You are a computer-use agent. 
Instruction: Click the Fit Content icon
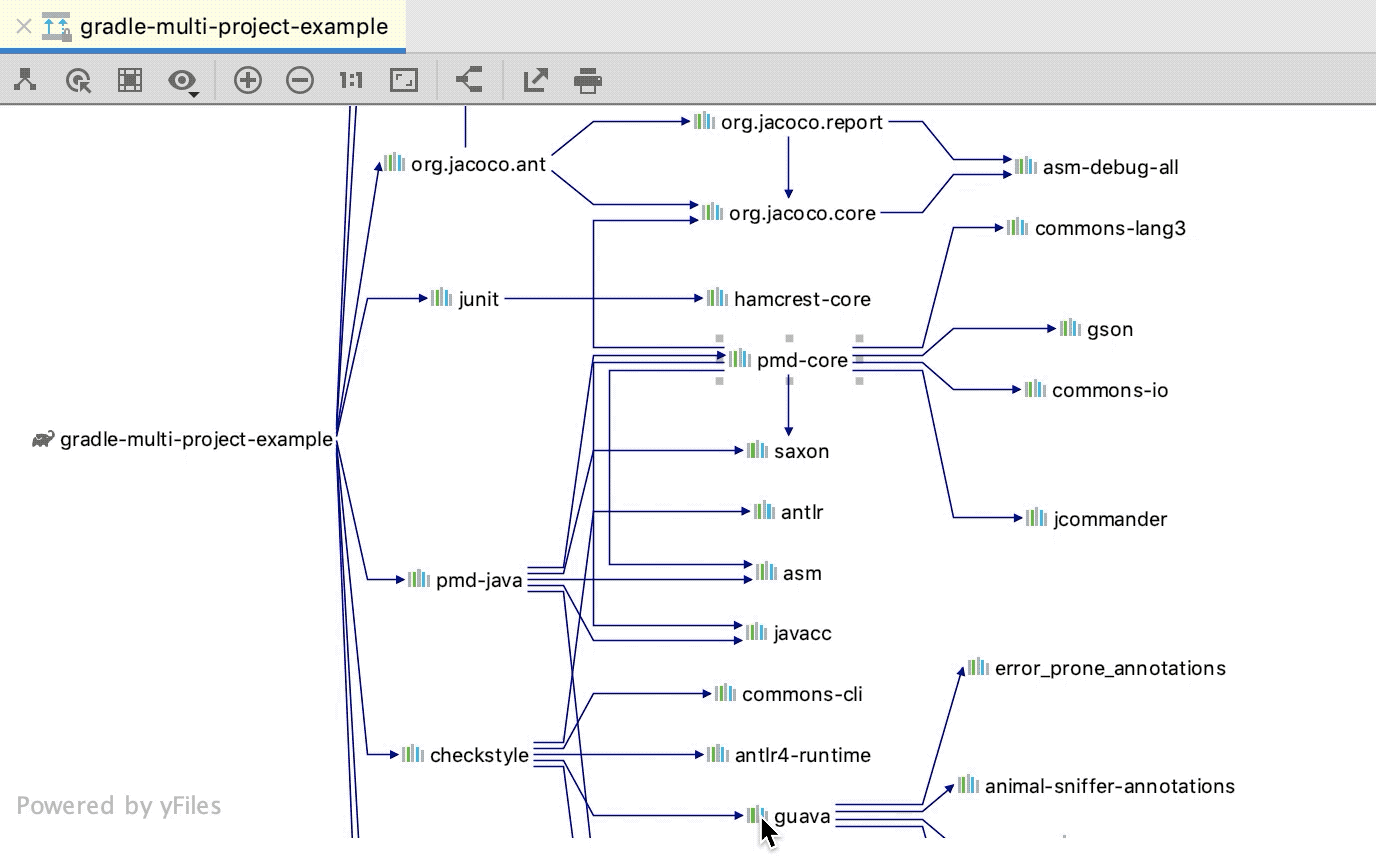(x=402, y=81)
